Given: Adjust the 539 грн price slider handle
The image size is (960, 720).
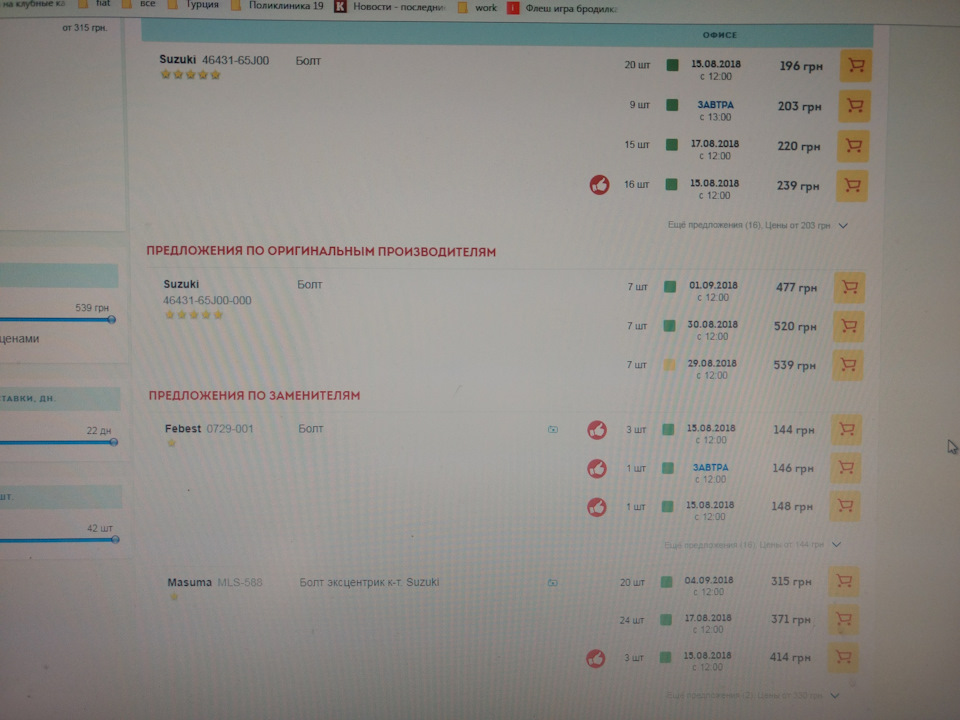Looking at the screenshot, I should pyautogui.click(x=111, y=319).
